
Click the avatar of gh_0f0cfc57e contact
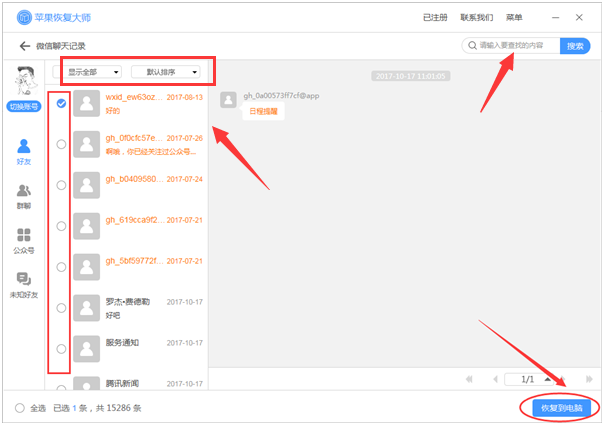click(x=87, y=144)
